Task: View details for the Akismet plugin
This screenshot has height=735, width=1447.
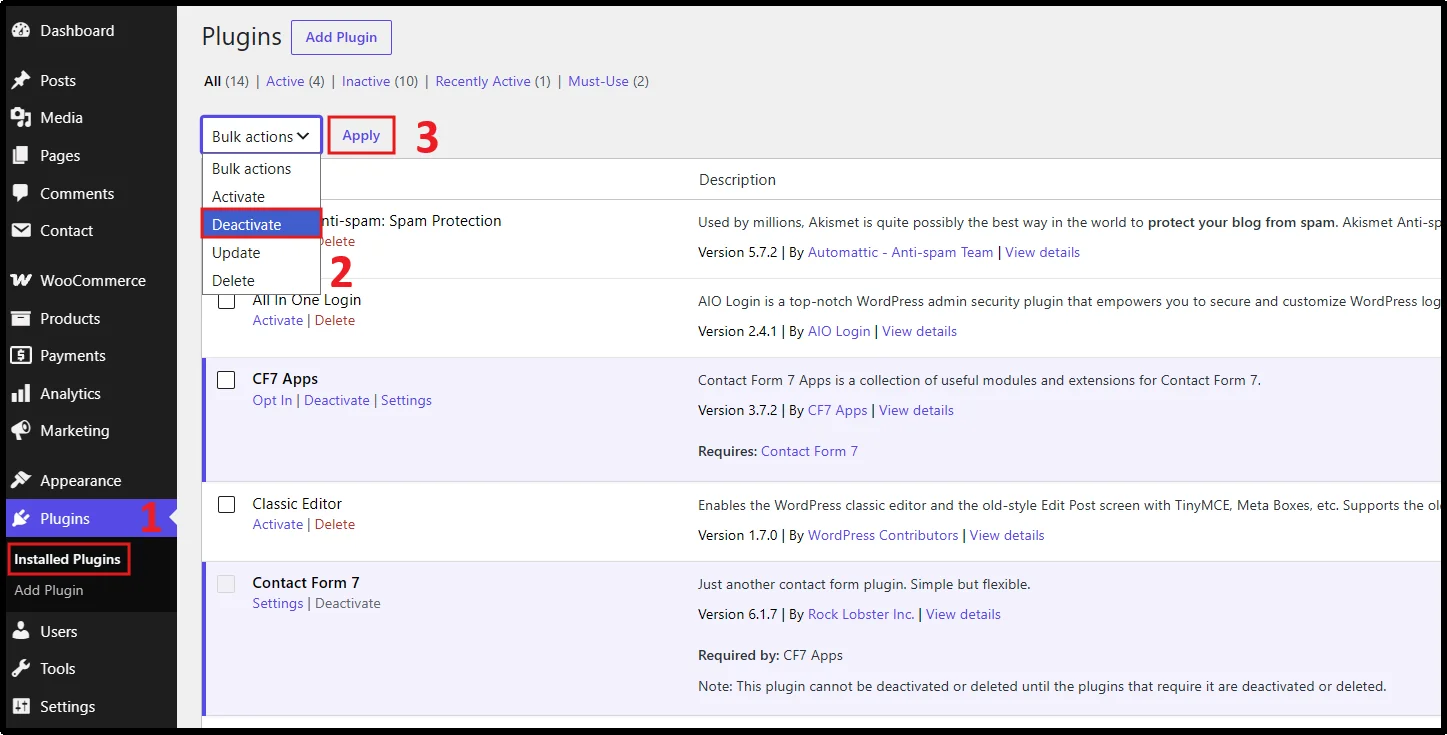Action: point(1042,253)
